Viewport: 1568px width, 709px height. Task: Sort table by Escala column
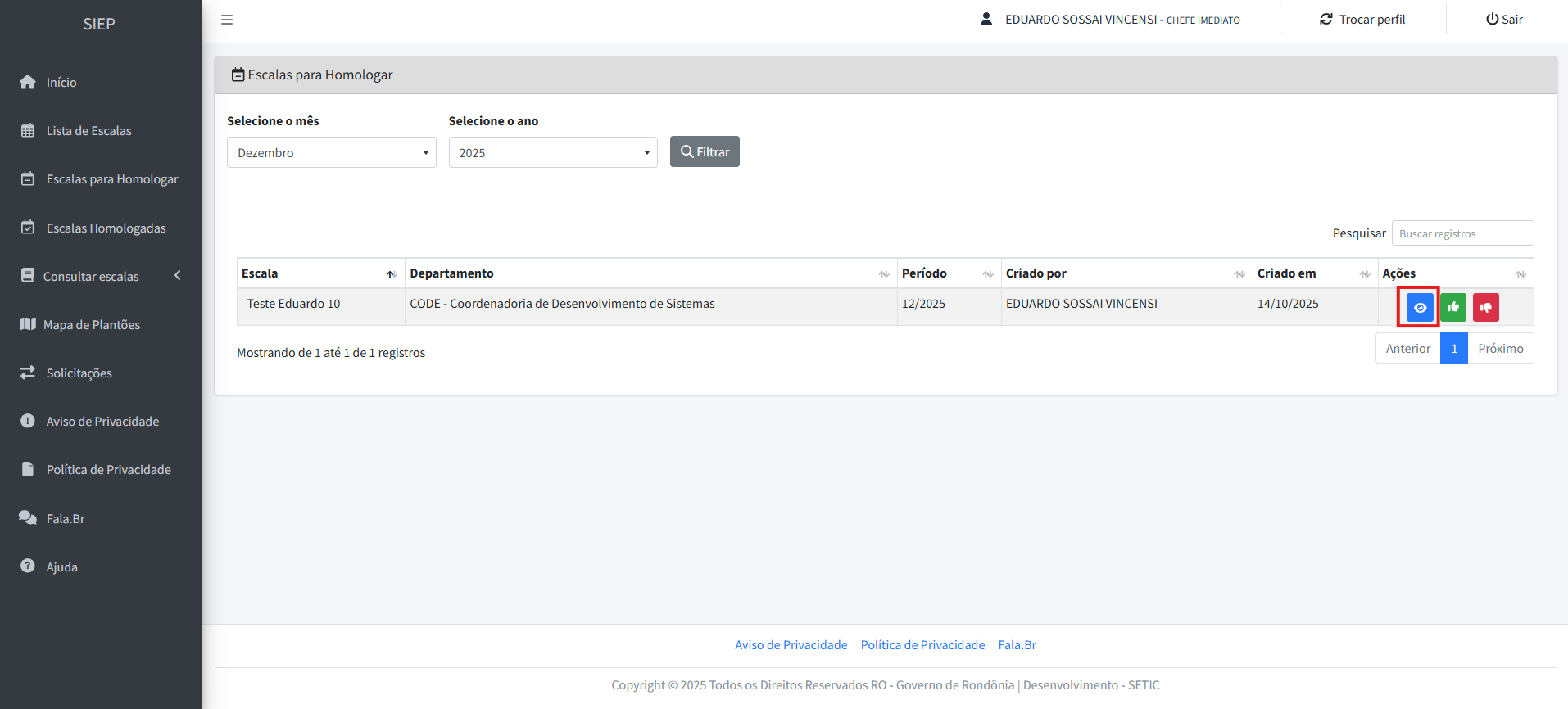392,274
